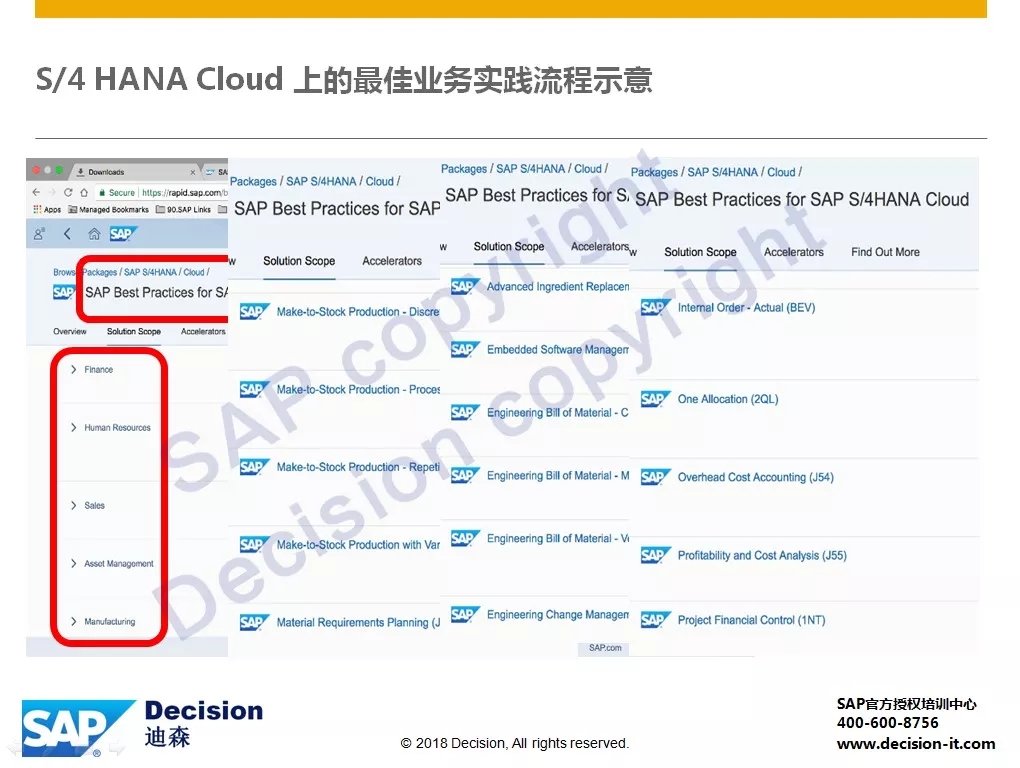Image resolution: width=1020 pixels, height=768 pixels.
Task: Open Profitability and Cost Analysis (J55) link
Action: 762,555
